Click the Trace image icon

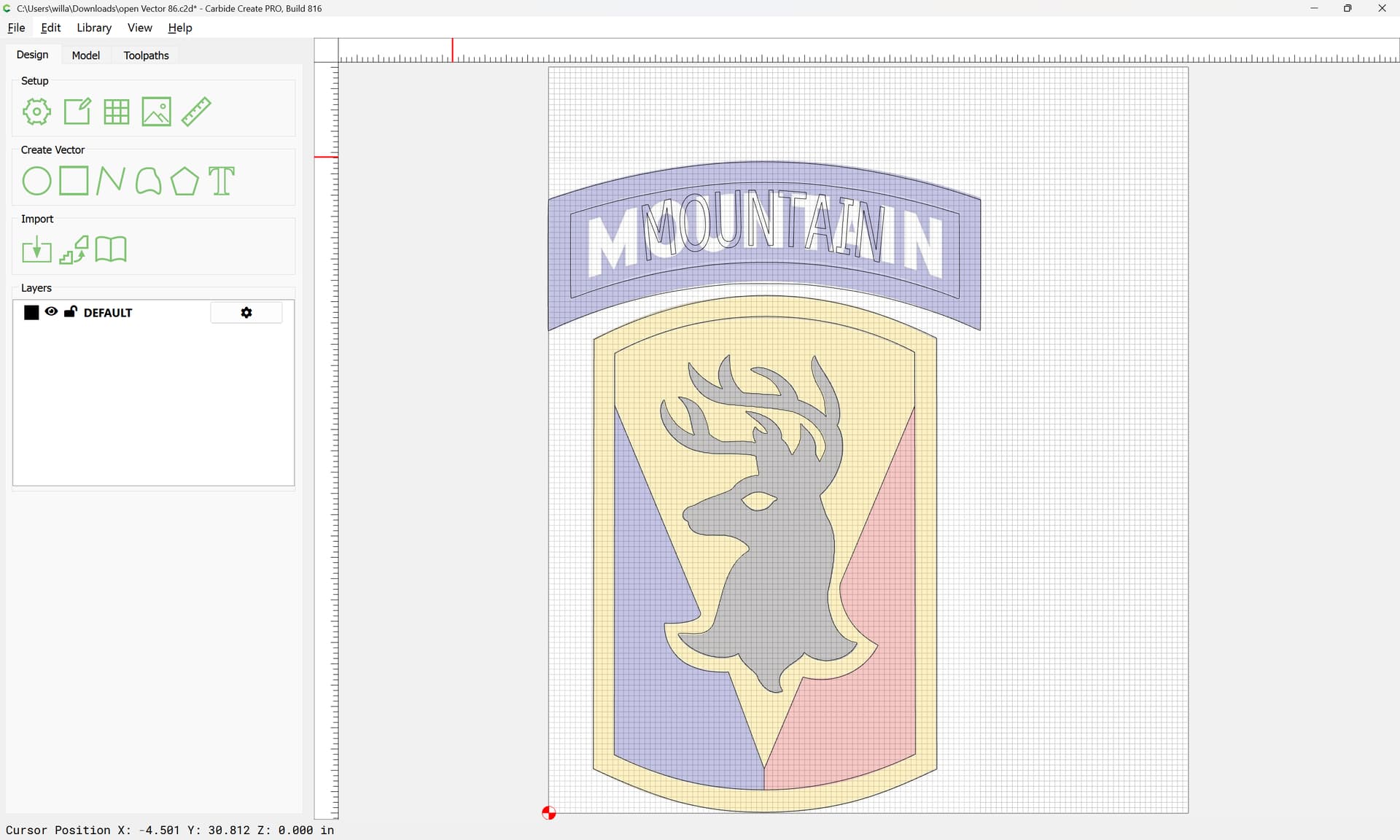click(74, 250)
